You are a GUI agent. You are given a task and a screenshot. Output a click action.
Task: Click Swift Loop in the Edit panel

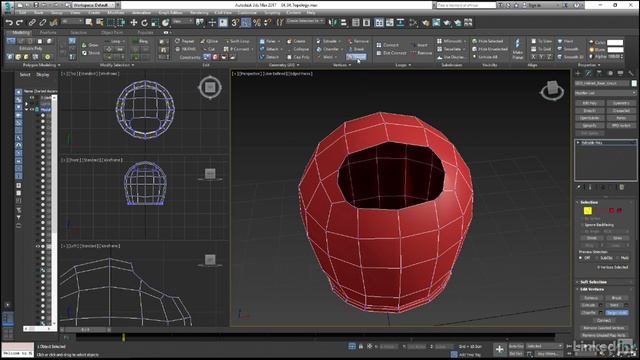click(x=237, y=41)
